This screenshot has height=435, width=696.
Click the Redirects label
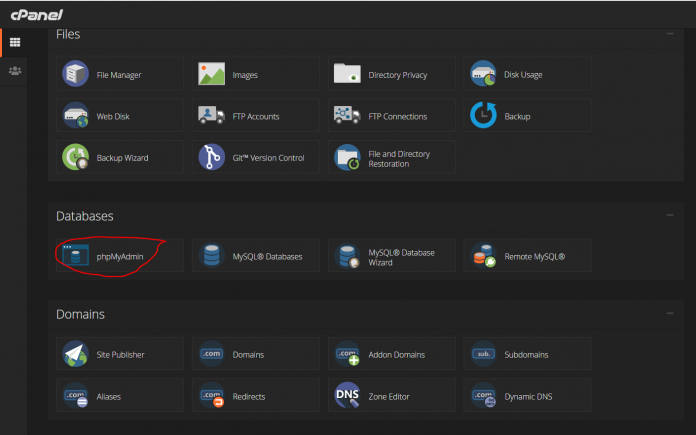pyautogui.click(x=249, y=397)
